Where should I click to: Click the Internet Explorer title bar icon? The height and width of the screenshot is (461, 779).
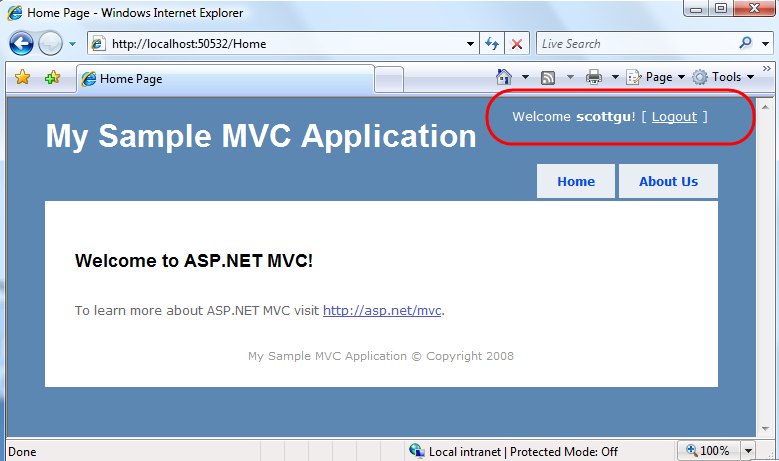(15, 13)
